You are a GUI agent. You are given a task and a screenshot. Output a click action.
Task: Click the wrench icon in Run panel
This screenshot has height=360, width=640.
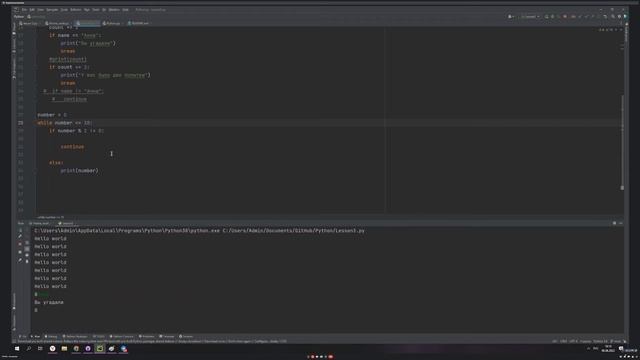tap(20, 236)
